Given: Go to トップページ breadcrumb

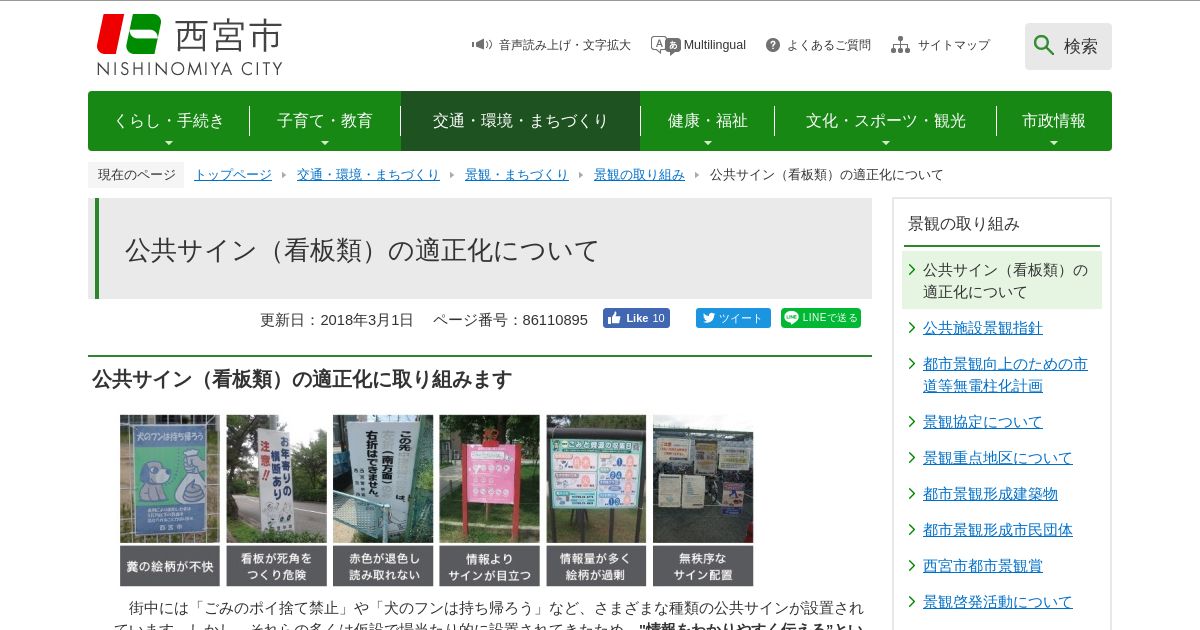Looking at the screenshot, I should (x=233, y=175).
